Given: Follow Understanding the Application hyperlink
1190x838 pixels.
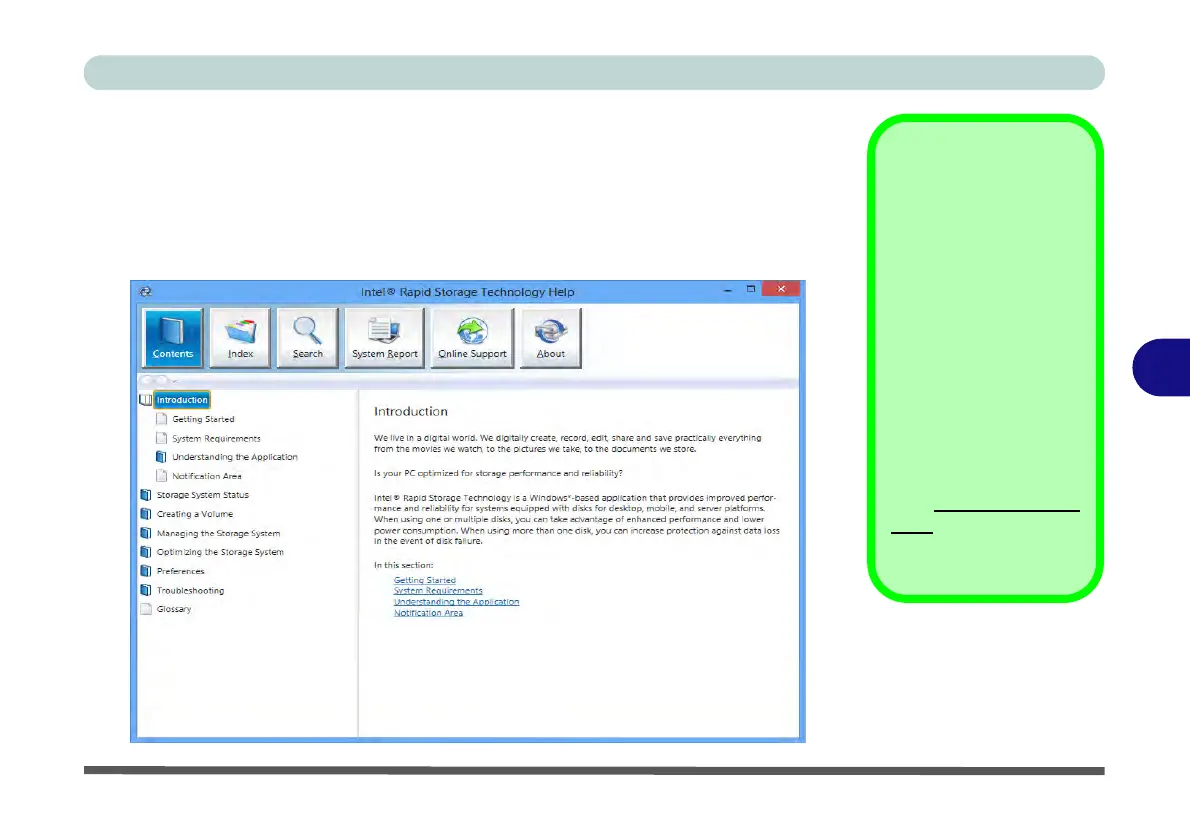Looking at the screenshot, I should point(456,602).
